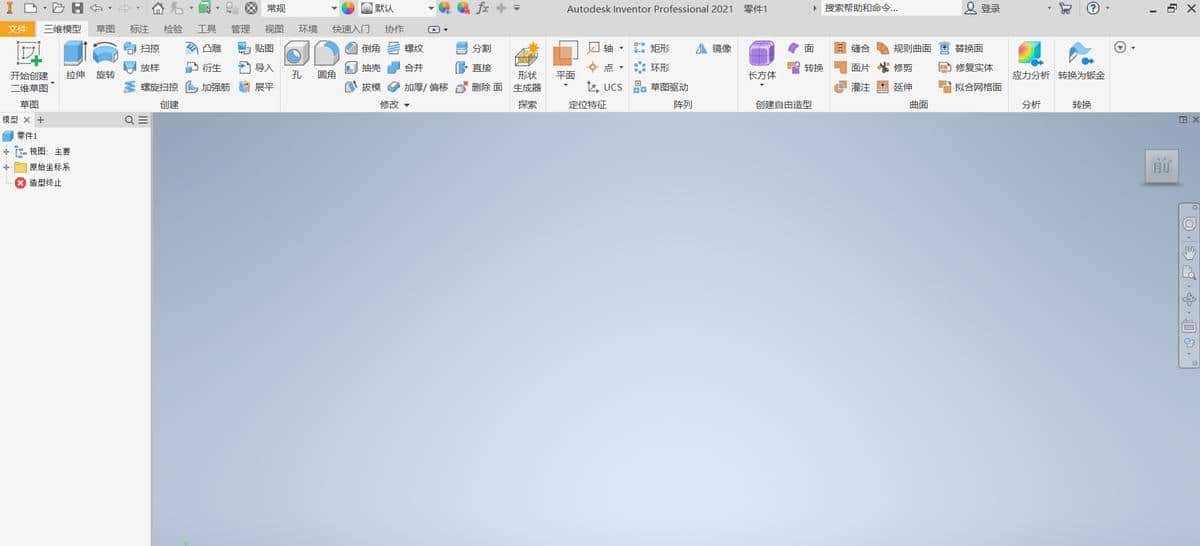Open the 默认 appearance dropdown
This screenshot has width=1200, height=546.
(x=430, y=8)
